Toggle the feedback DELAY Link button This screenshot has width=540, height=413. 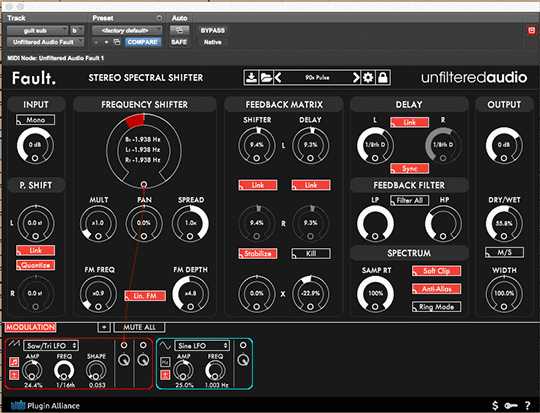(x=311, y=185)
